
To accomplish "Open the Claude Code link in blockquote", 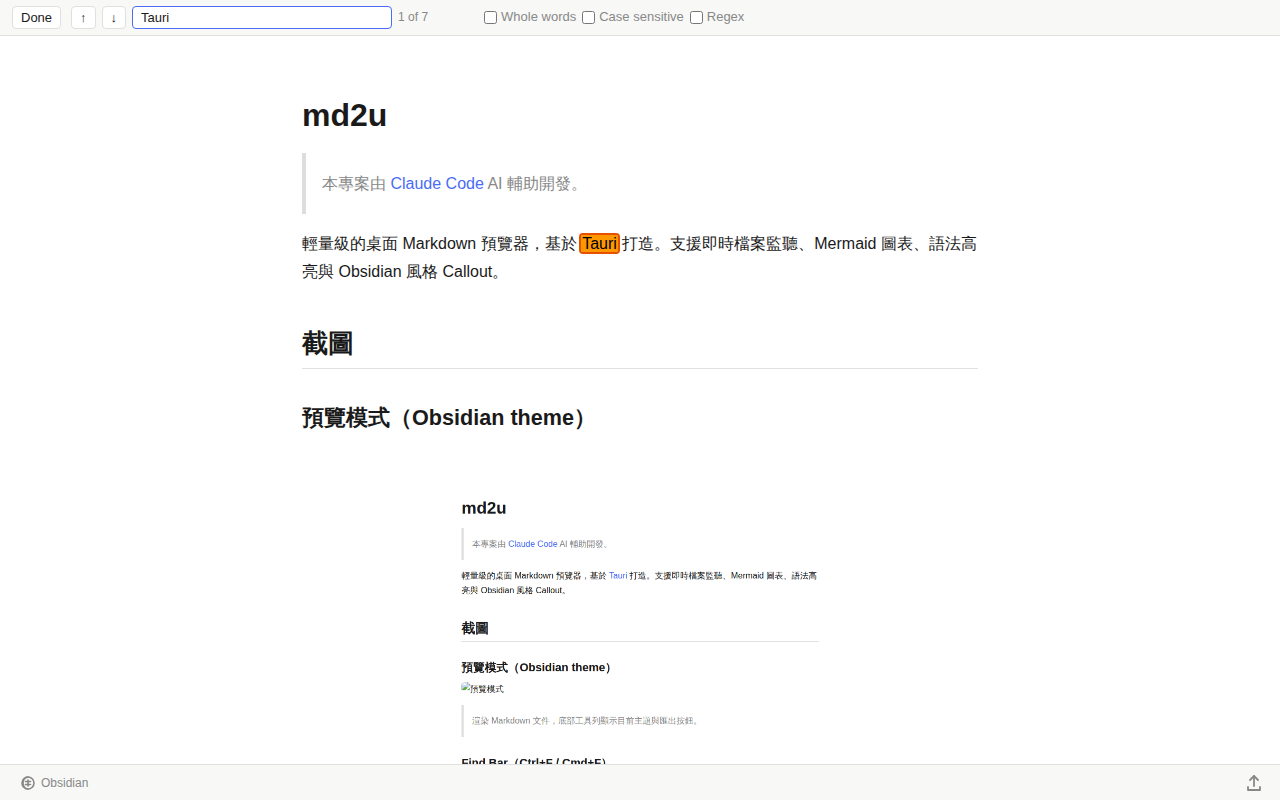I will click(x=437, y=184).
